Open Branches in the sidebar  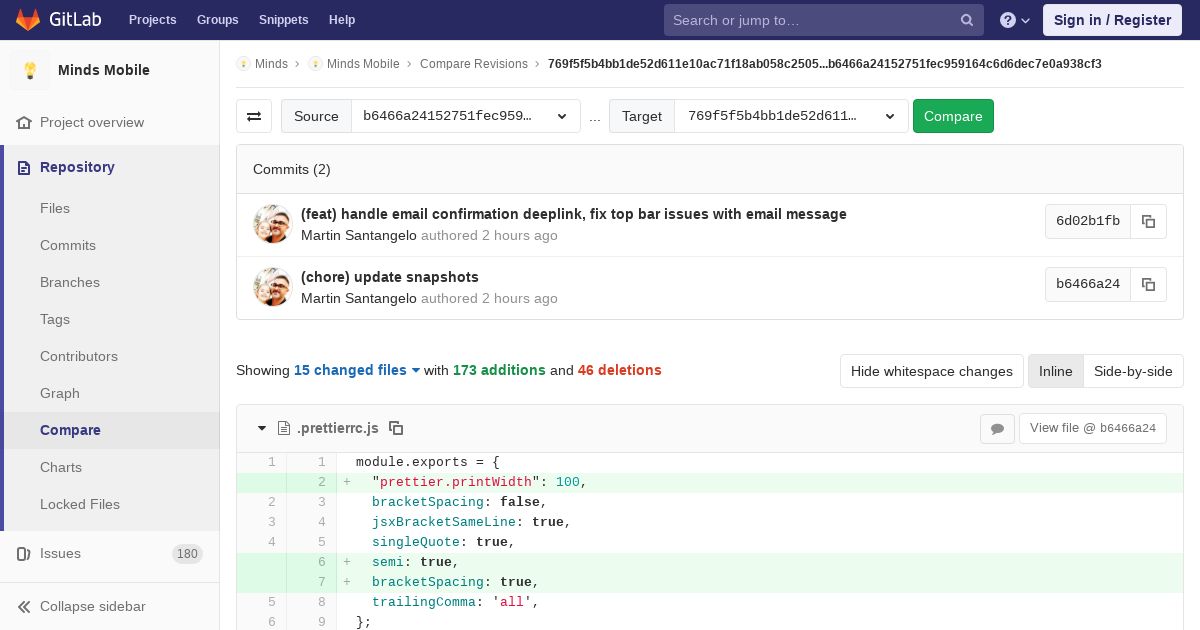pyautogui.click(x=70, y=282)
